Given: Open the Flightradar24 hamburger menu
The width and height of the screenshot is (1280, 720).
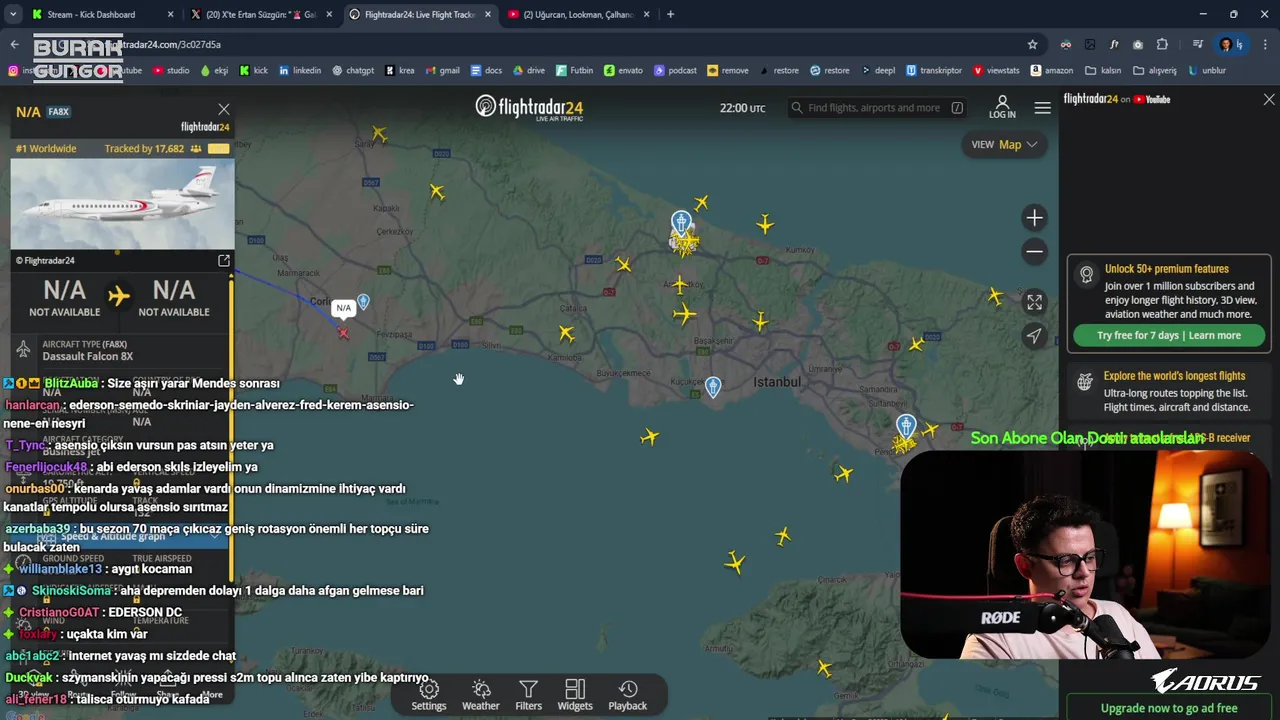Looking at the screenshot, I should (x=1042, y=108).
